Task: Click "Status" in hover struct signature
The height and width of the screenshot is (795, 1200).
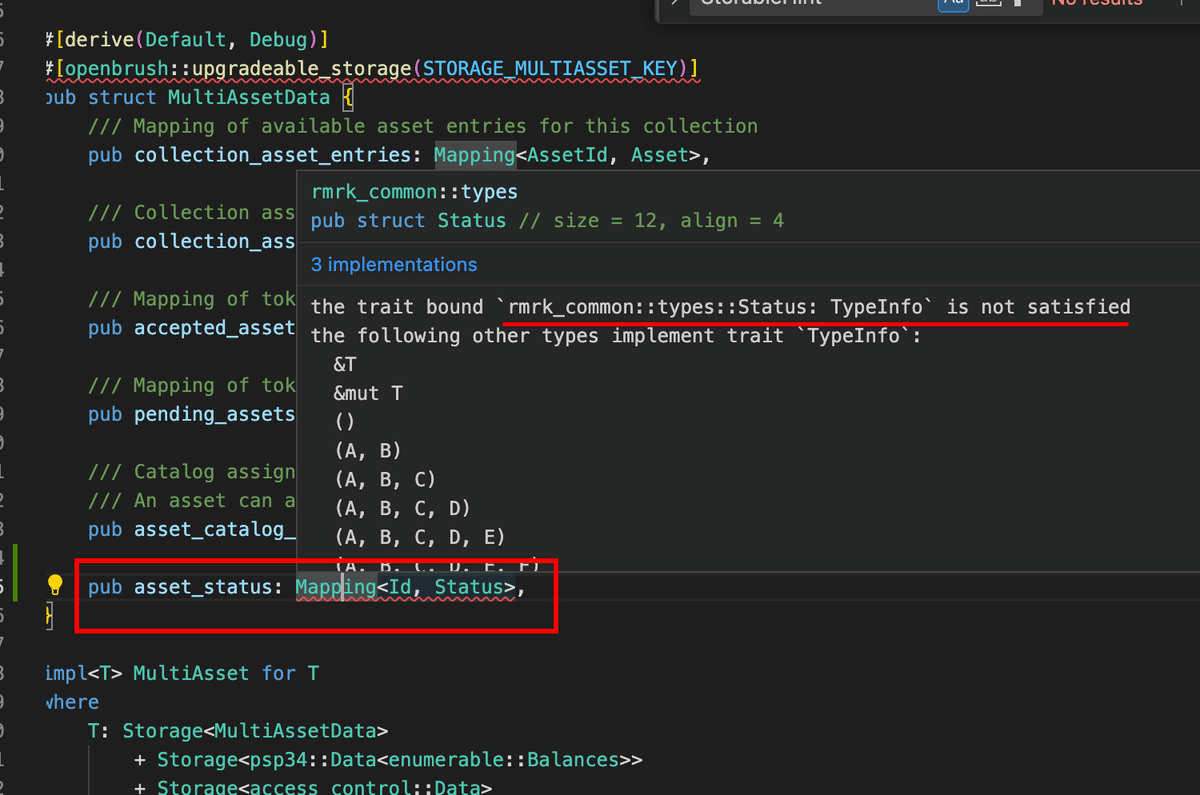Action: (472, 221)
